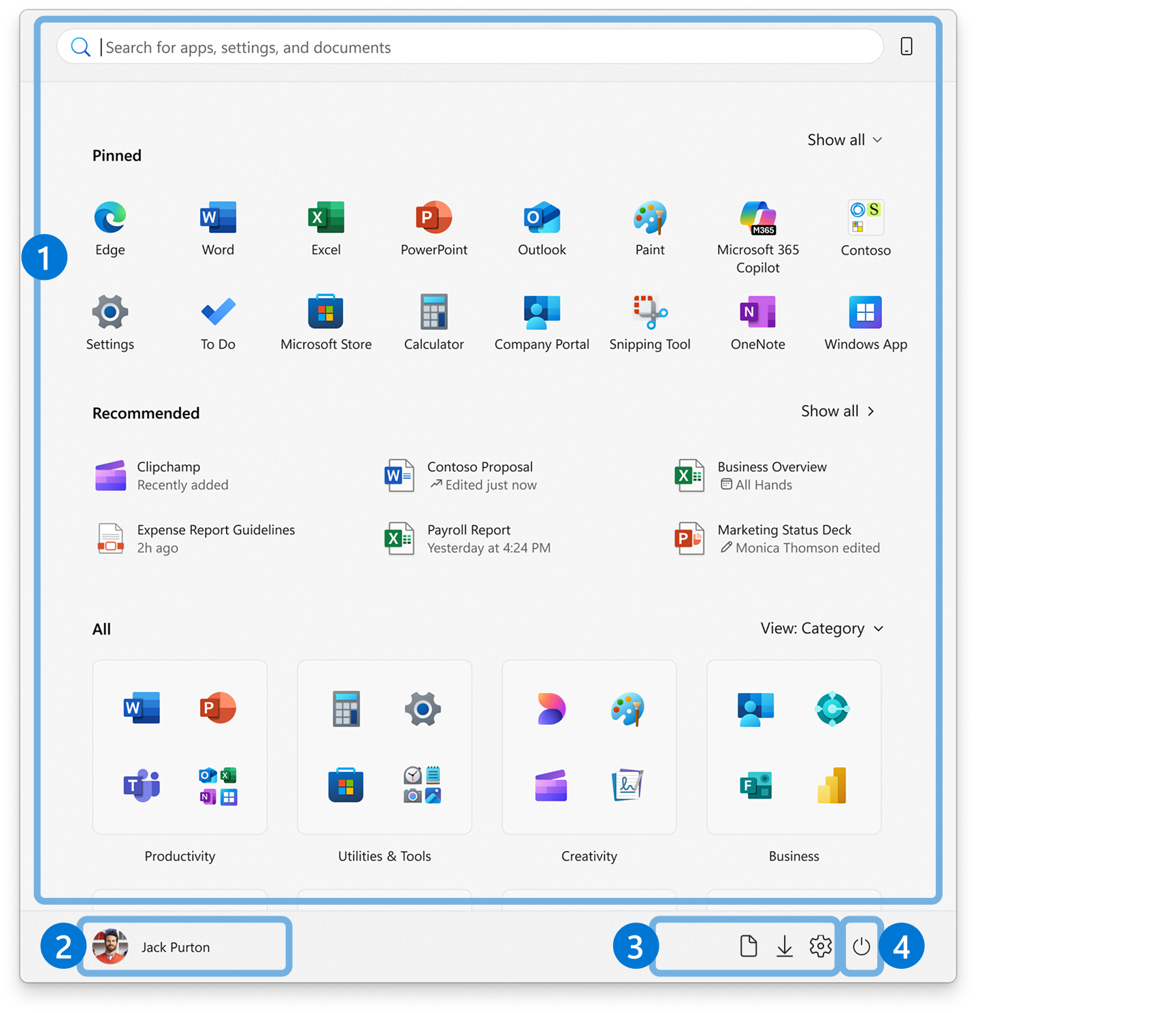Open Contoso Proposal document

461,476
